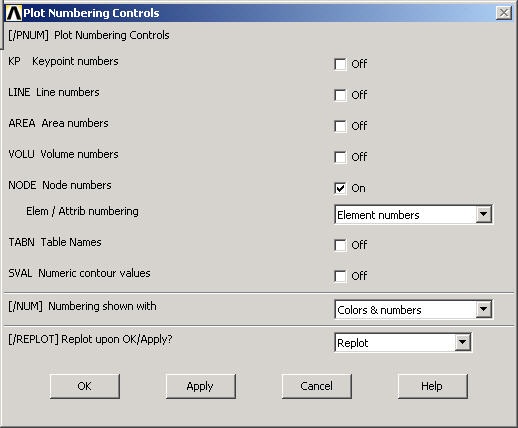Turn on Line numbers checkbox

340,95
